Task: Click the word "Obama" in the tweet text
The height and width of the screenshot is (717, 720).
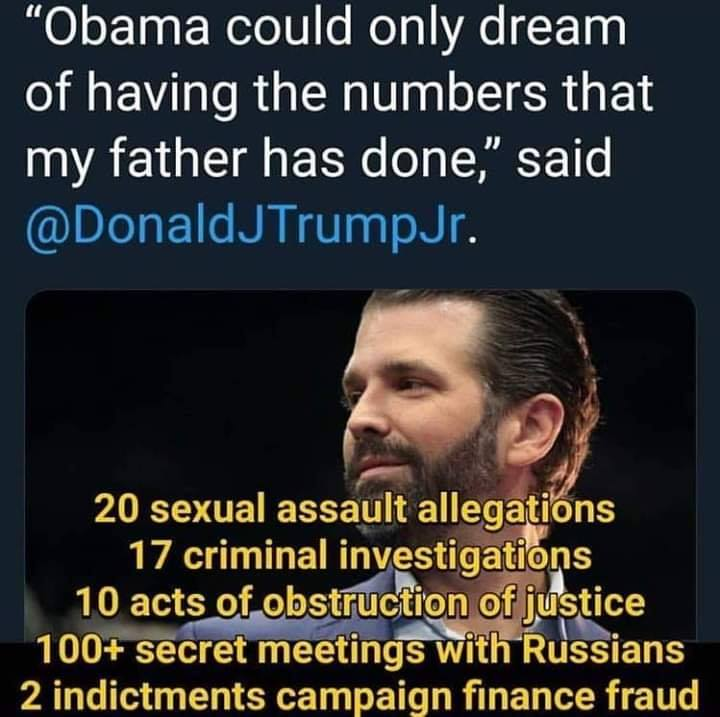Action: 126,28
